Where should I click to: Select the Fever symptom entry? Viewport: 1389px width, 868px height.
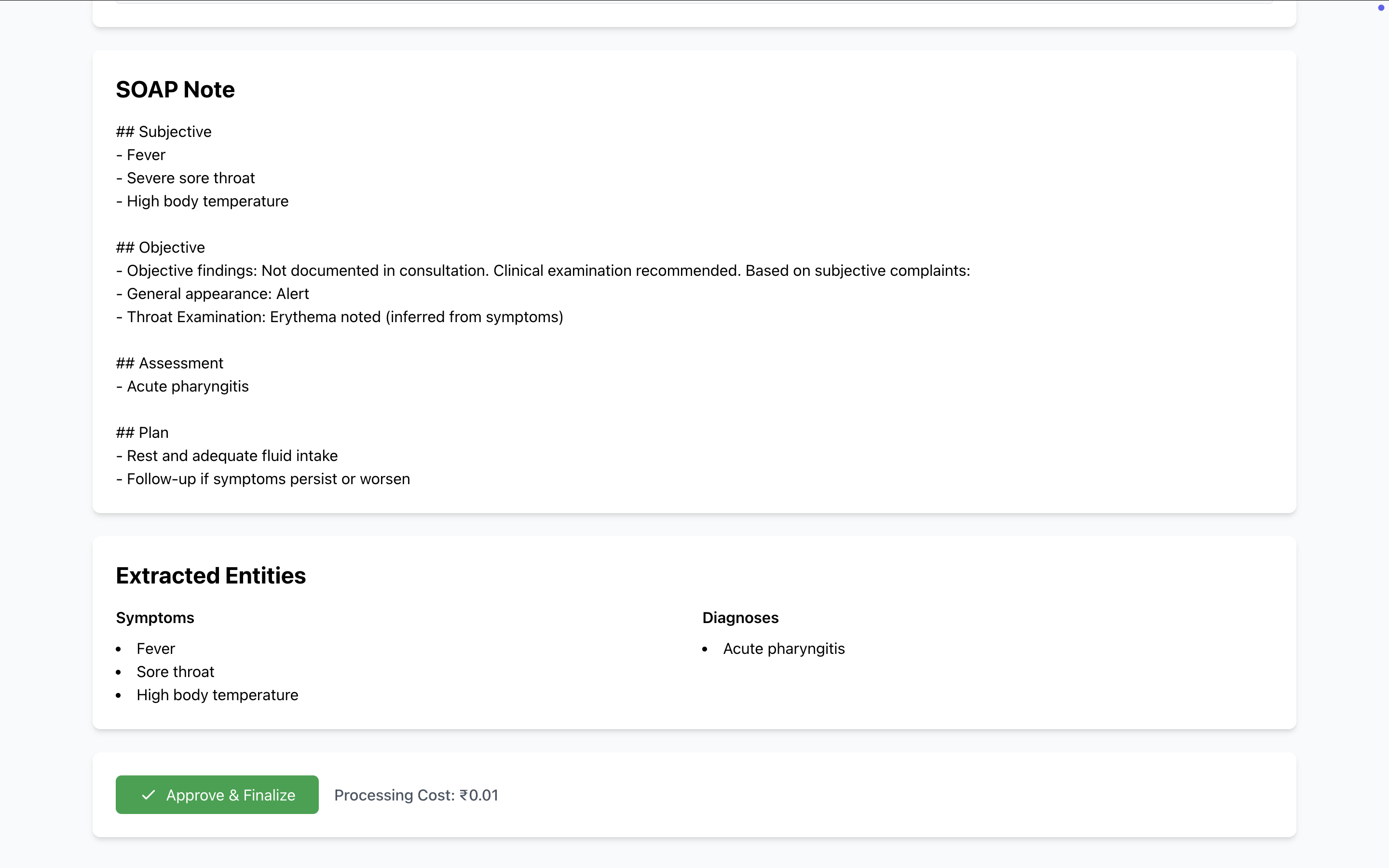pos(156,648)
